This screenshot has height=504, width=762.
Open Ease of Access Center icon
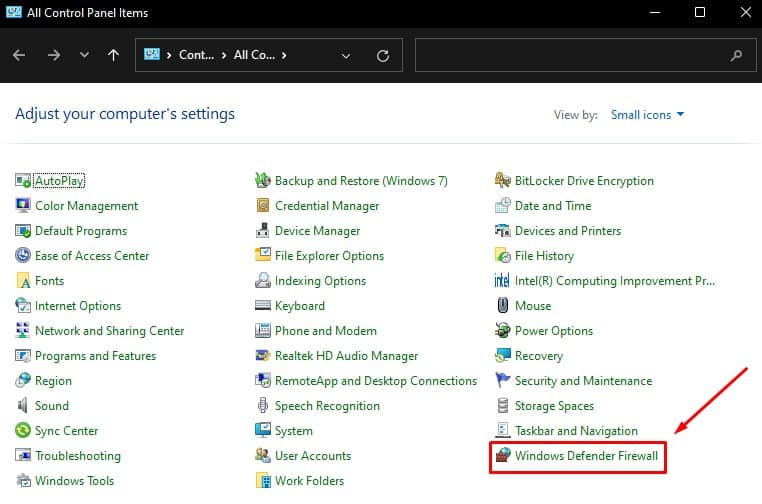[x=23, y=256]
